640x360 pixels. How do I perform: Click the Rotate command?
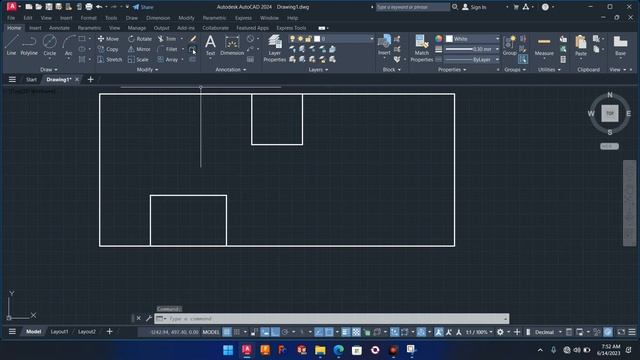click(140, 39)
